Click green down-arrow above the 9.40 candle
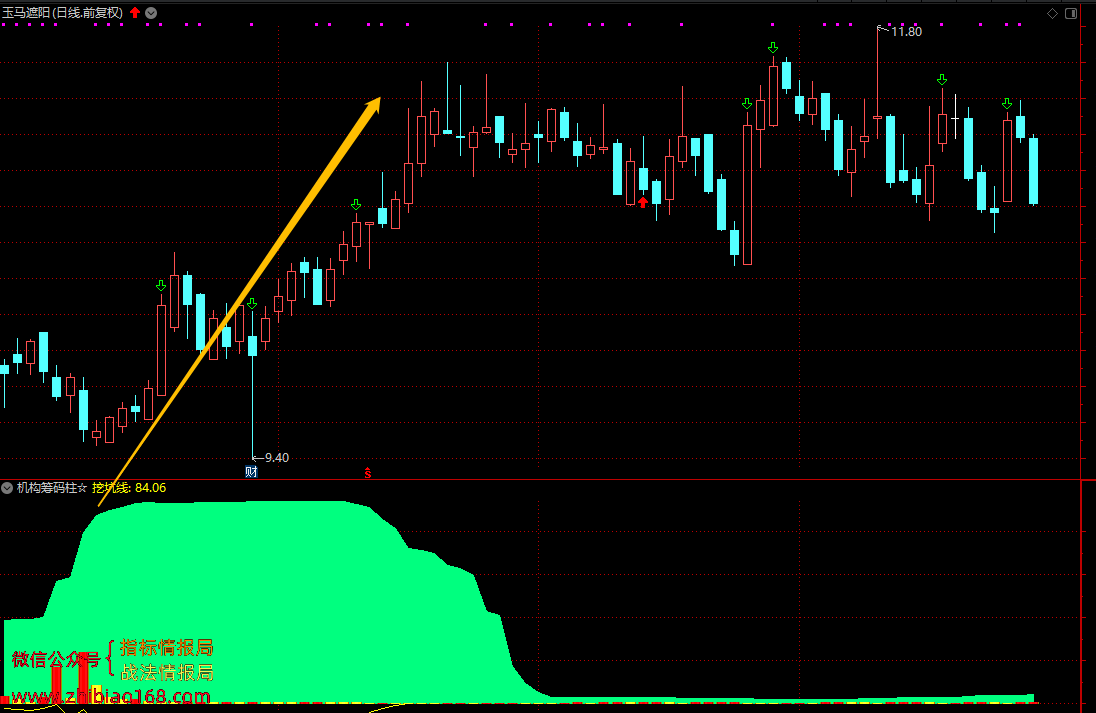This screenshot has height=713, width=1096. [252, 303]
